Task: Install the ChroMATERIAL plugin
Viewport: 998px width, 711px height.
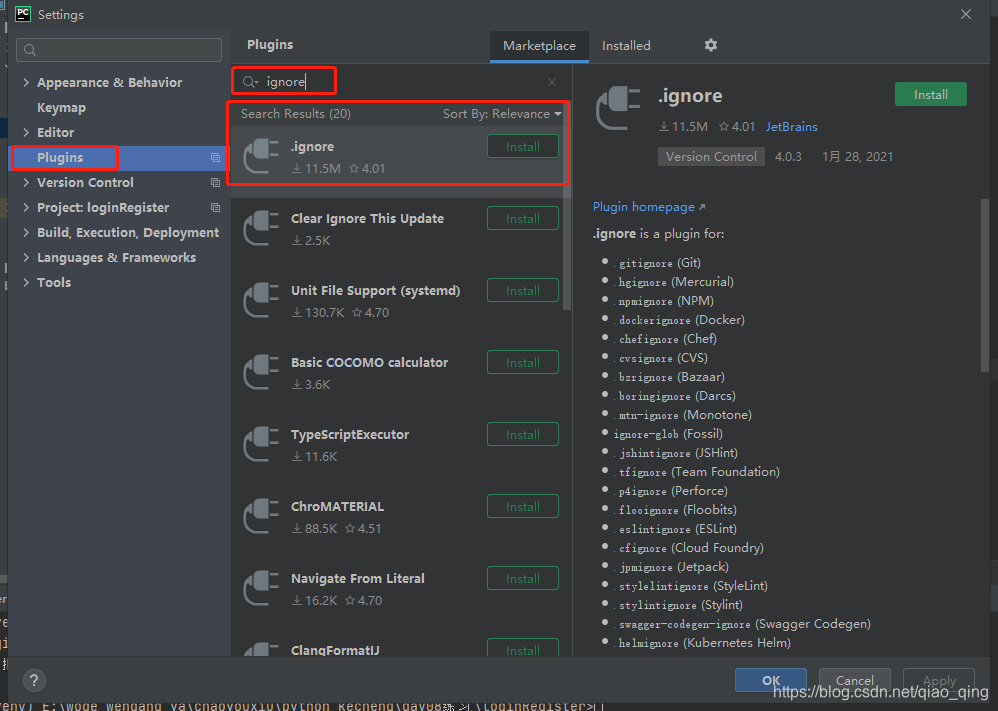Action: coord(523,506)
